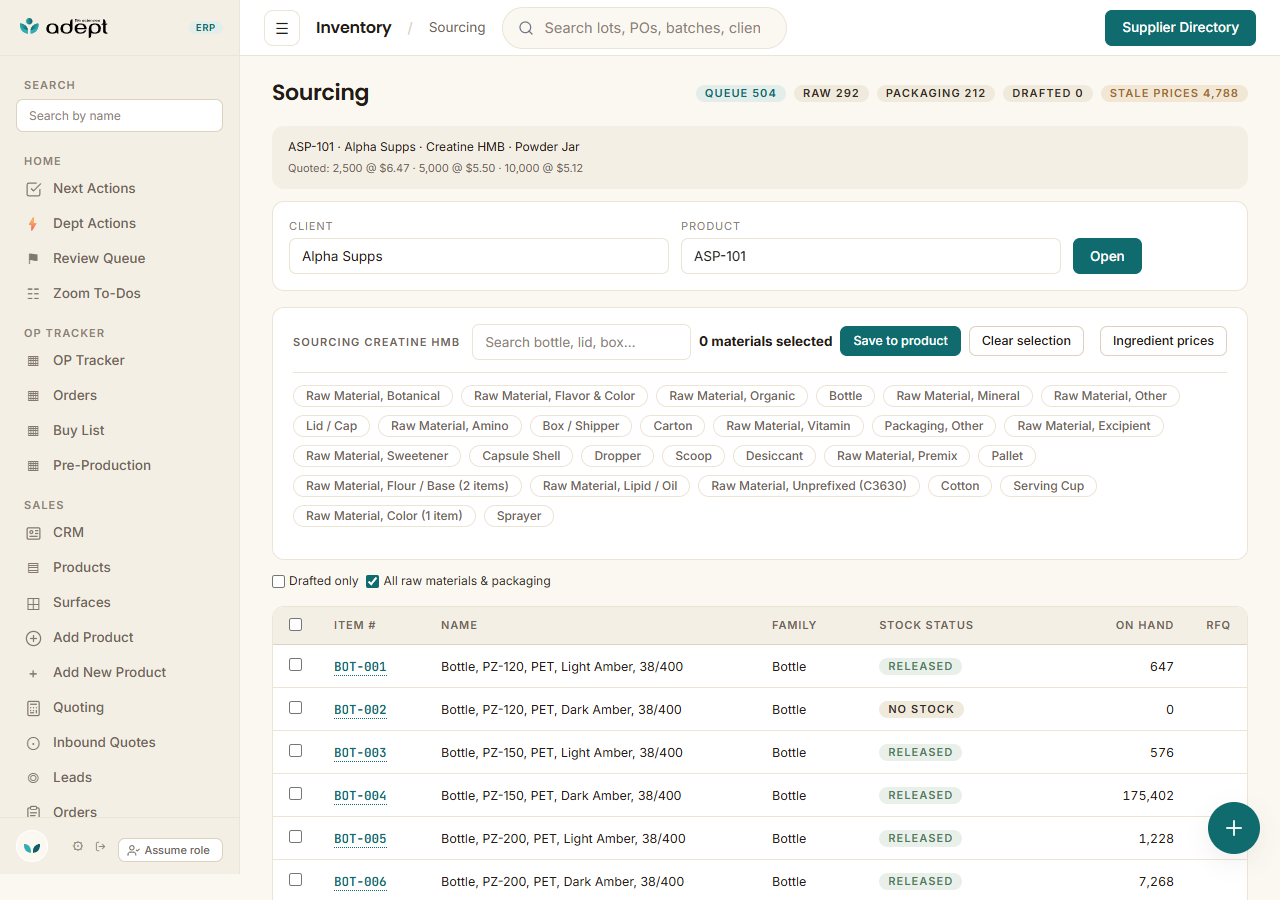The width and height of the screenshot is (1280, 900).
Task: Open Leads via its target icon
Action: [x=33, y=778]
